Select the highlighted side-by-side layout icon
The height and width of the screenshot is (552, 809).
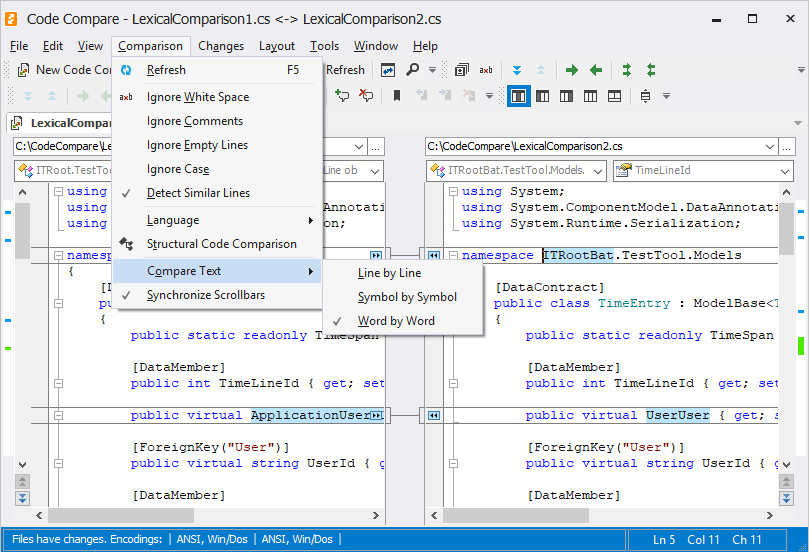click(x=518, y=96)
